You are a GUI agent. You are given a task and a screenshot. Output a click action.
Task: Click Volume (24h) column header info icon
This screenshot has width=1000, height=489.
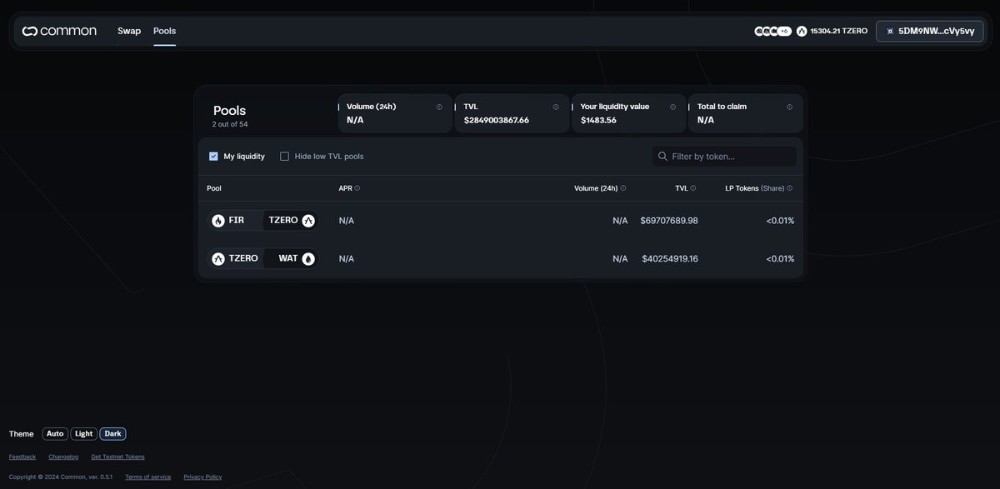tap(623, 188)
